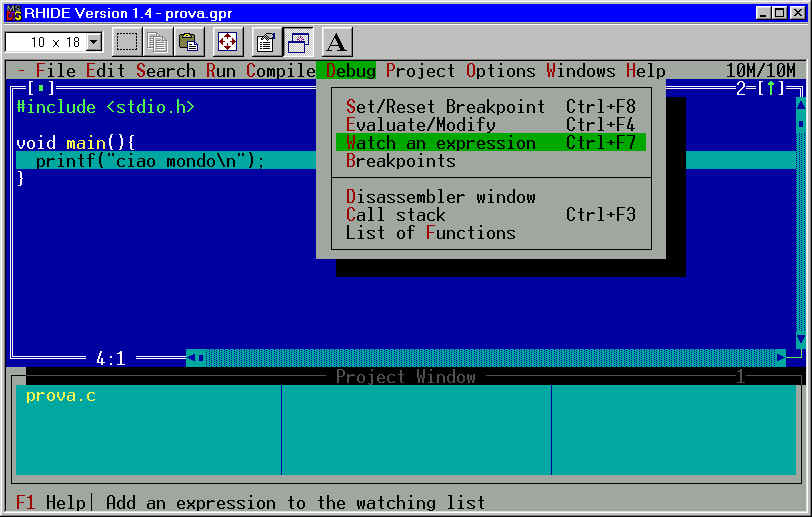Choose Evaluate/Modify from Debug menu
Viewport: 812px width, 517px height.
tap(420, 125)
